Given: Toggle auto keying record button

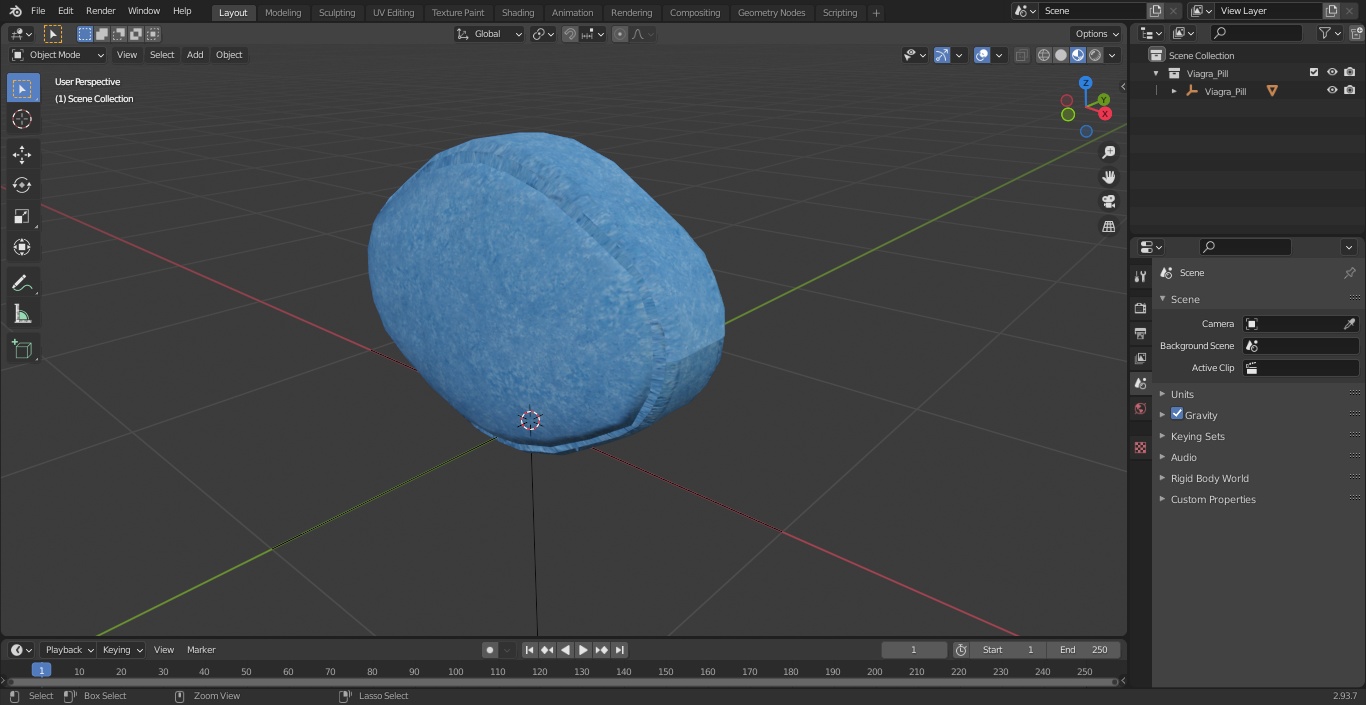Looking at the screenshot, I should [x=490, y=650].
